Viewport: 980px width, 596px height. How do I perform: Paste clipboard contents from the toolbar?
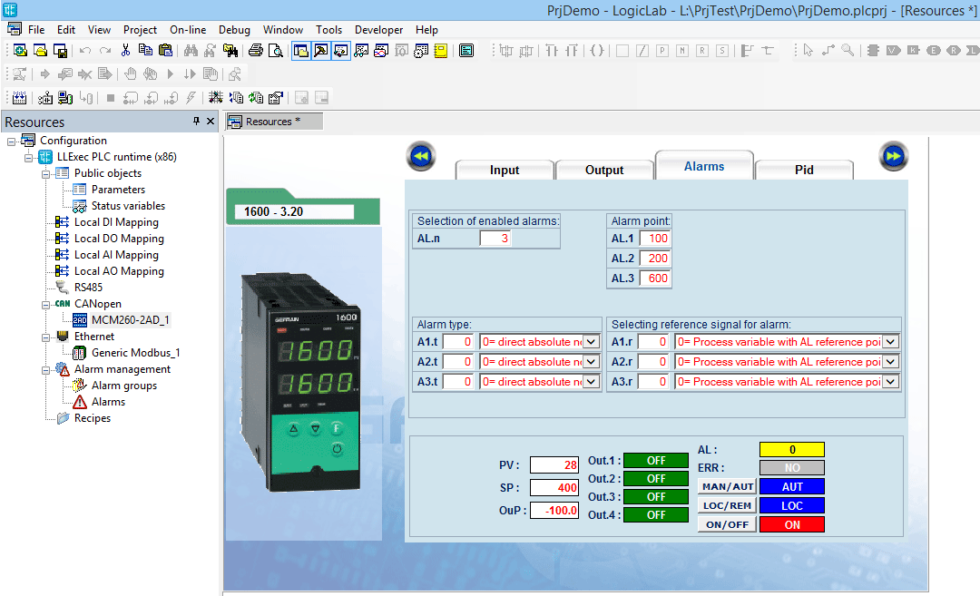tap(165, 51)
